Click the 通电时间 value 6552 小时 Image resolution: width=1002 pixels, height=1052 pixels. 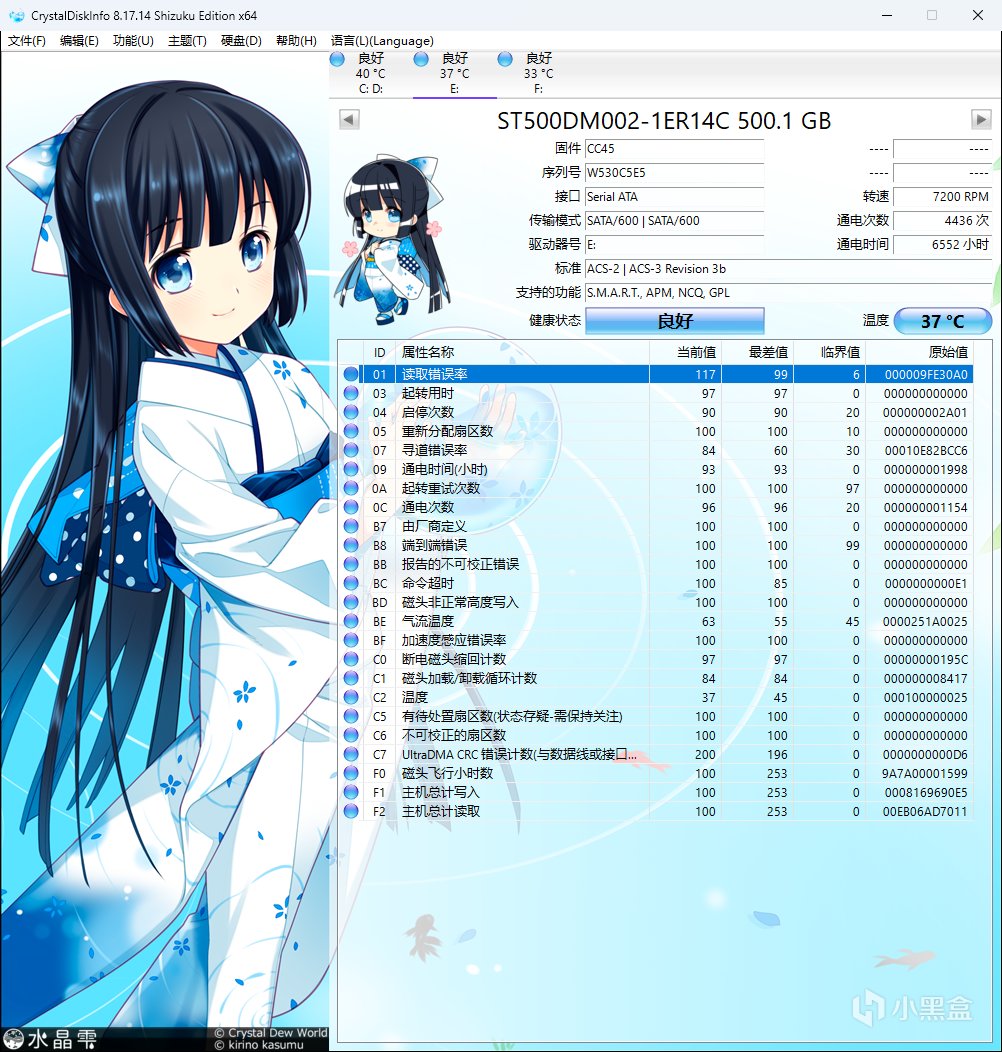(x=942, y=245)
